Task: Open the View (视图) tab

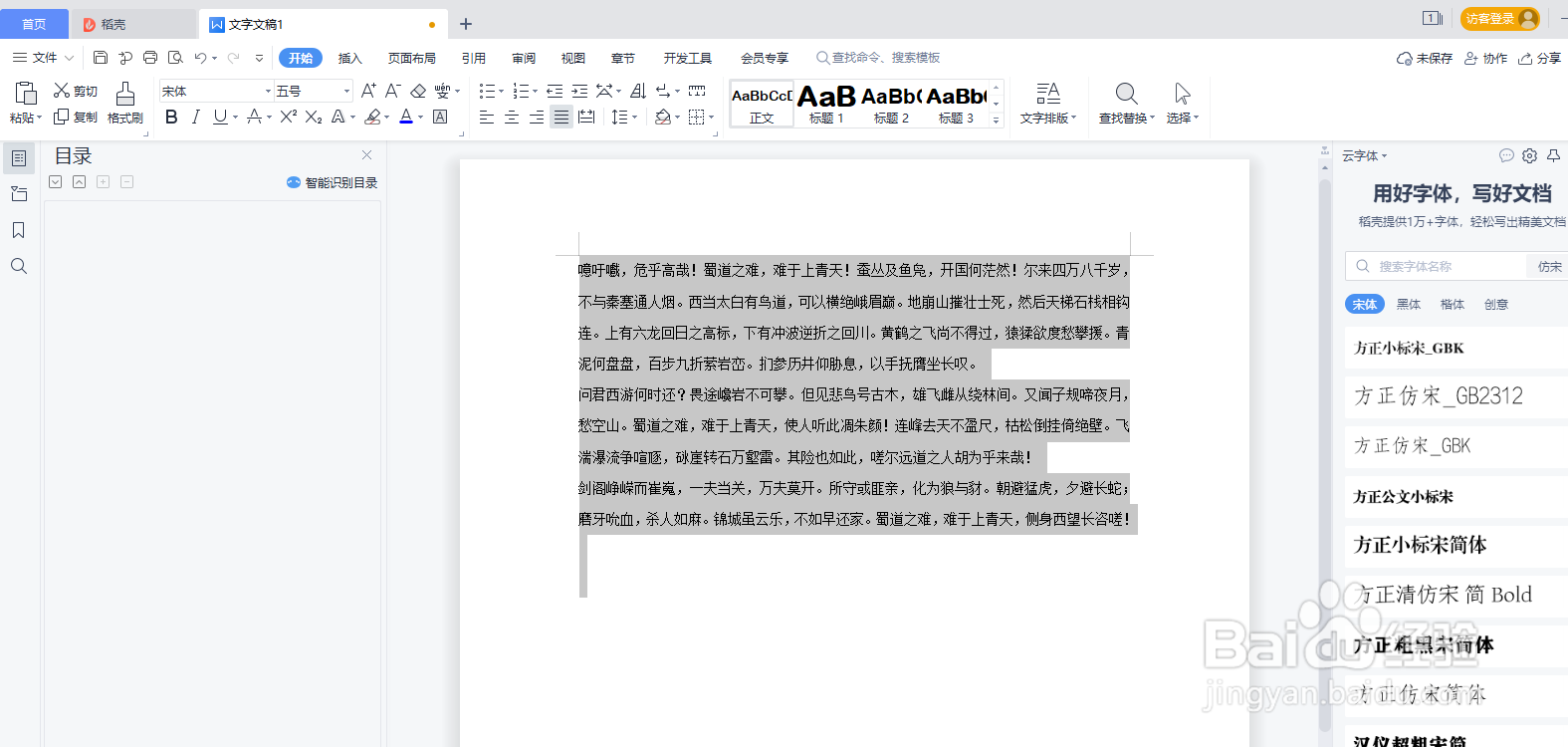Action: tap(573, 58)
